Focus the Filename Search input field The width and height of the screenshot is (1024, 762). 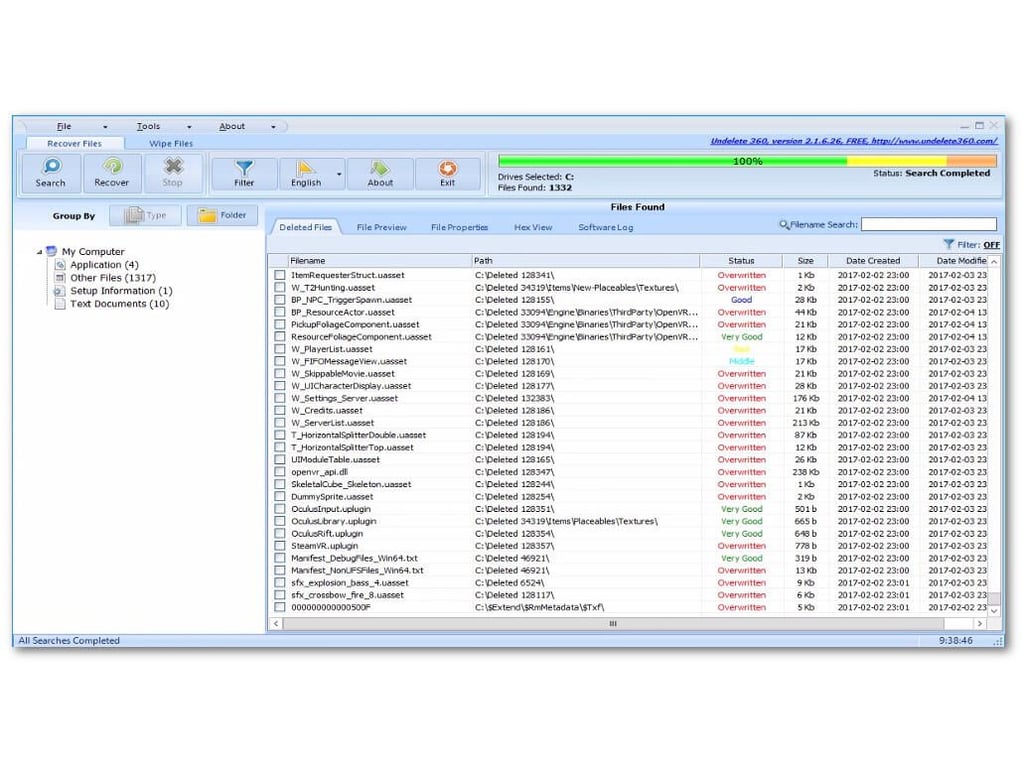(x=929, y=225)
